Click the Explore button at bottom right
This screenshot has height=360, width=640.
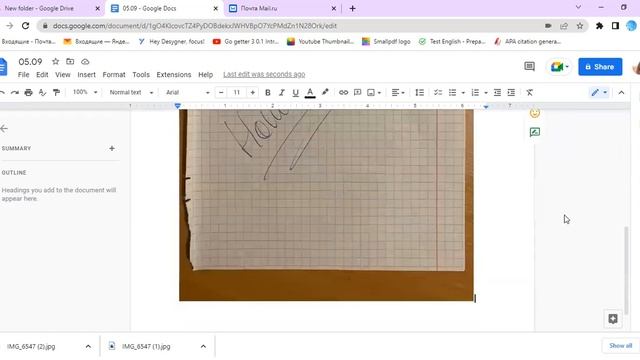click(x=613, y=319)
